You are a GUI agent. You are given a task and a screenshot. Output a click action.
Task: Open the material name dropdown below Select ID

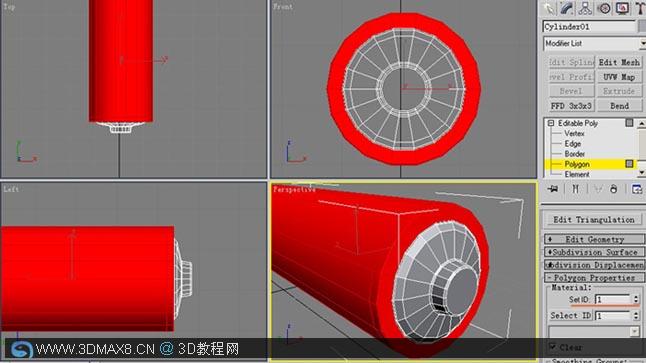[x=594, y=331]
